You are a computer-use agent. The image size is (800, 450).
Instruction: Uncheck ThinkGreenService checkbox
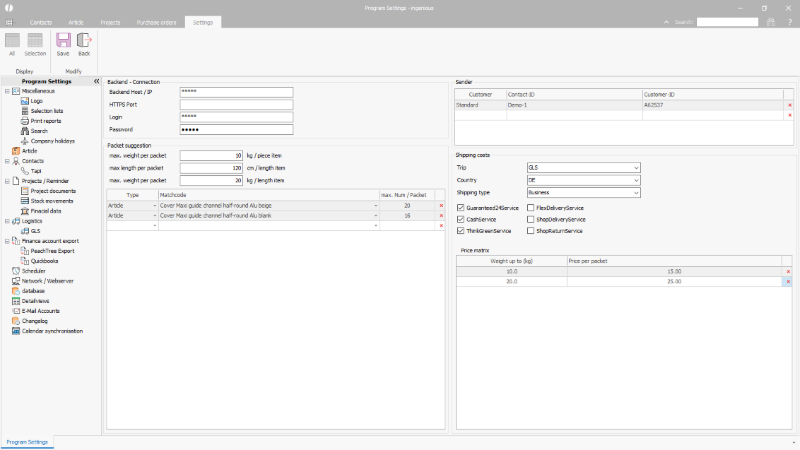461,231
